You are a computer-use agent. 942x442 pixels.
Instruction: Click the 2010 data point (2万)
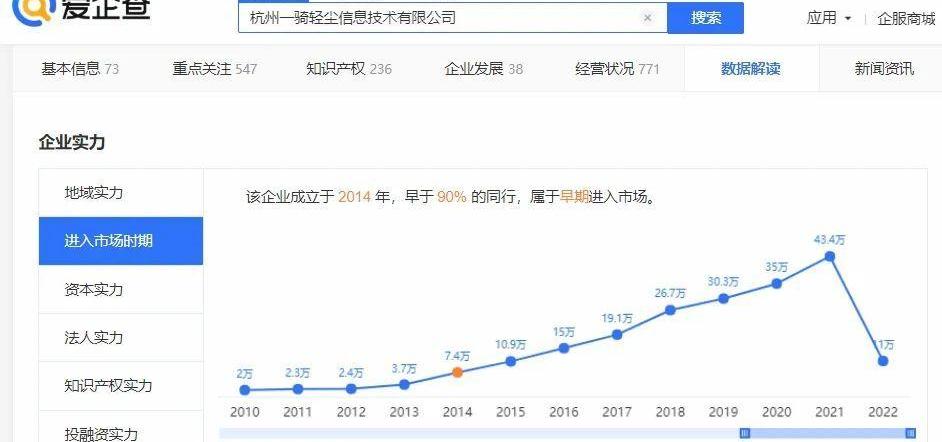click(x=245, y=390)
